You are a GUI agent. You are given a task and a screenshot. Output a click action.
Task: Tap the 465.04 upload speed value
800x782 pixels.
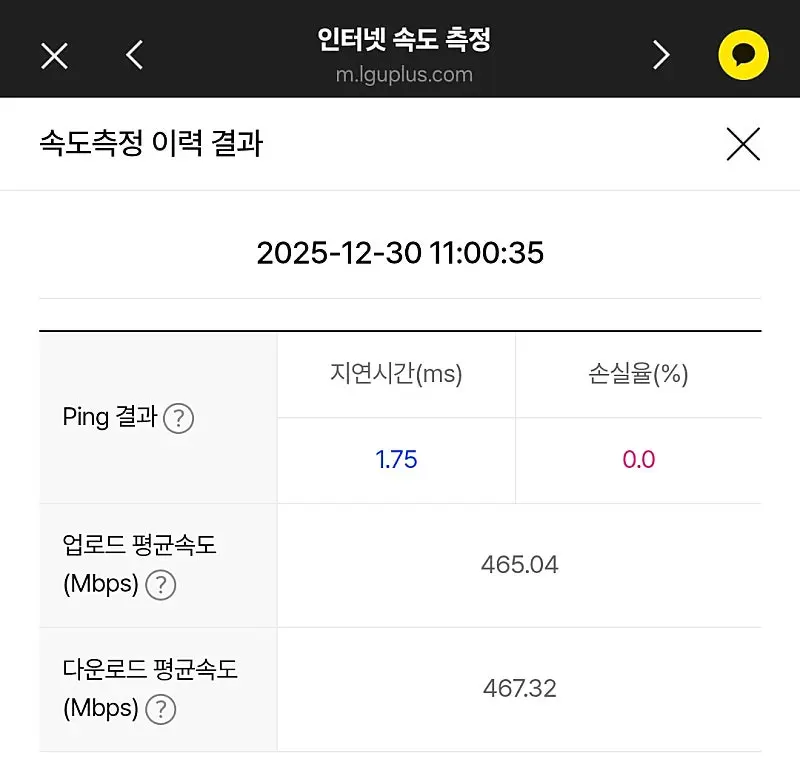point(519,565)
